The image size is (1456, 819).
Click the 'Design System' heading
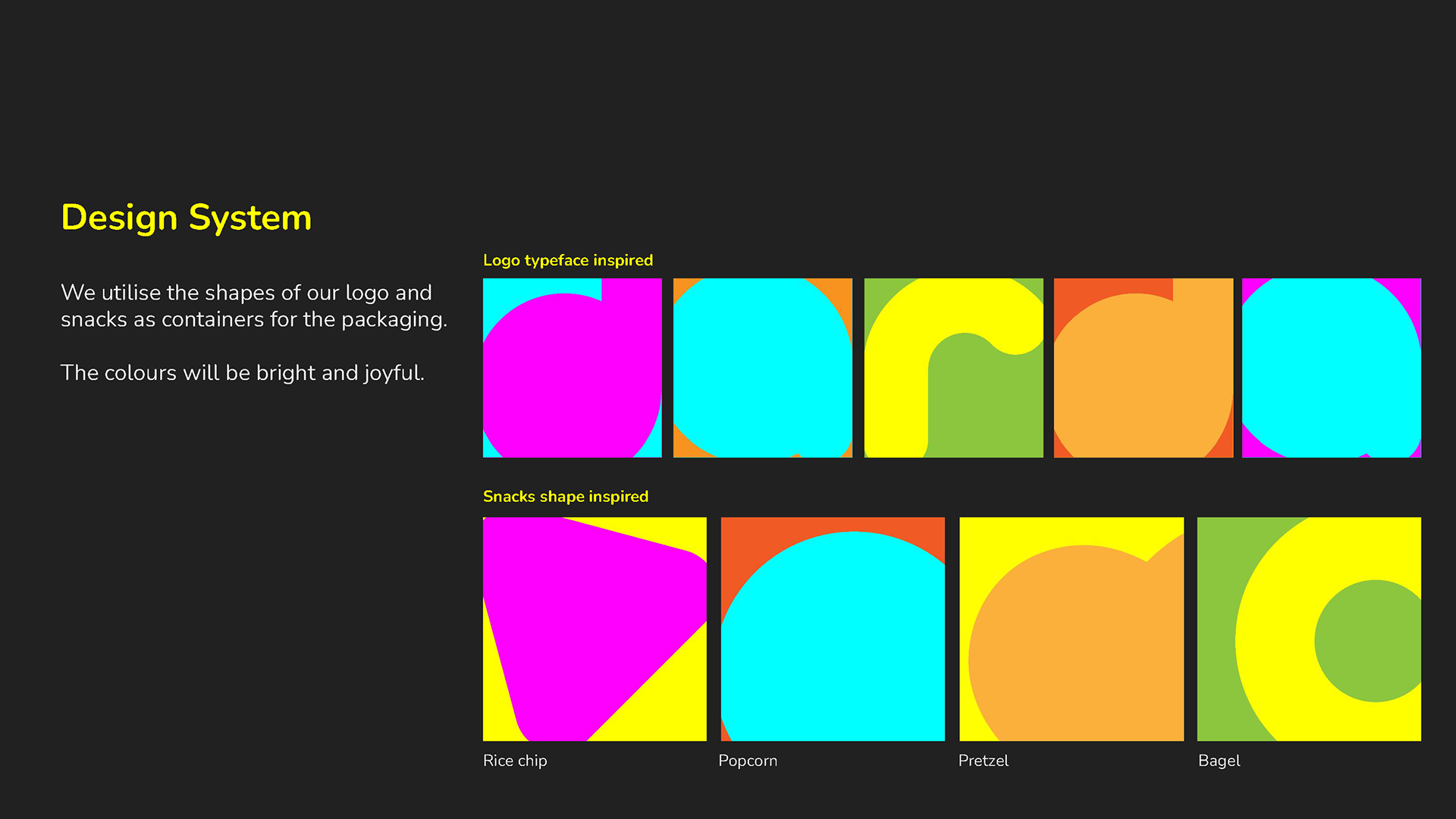186,218
